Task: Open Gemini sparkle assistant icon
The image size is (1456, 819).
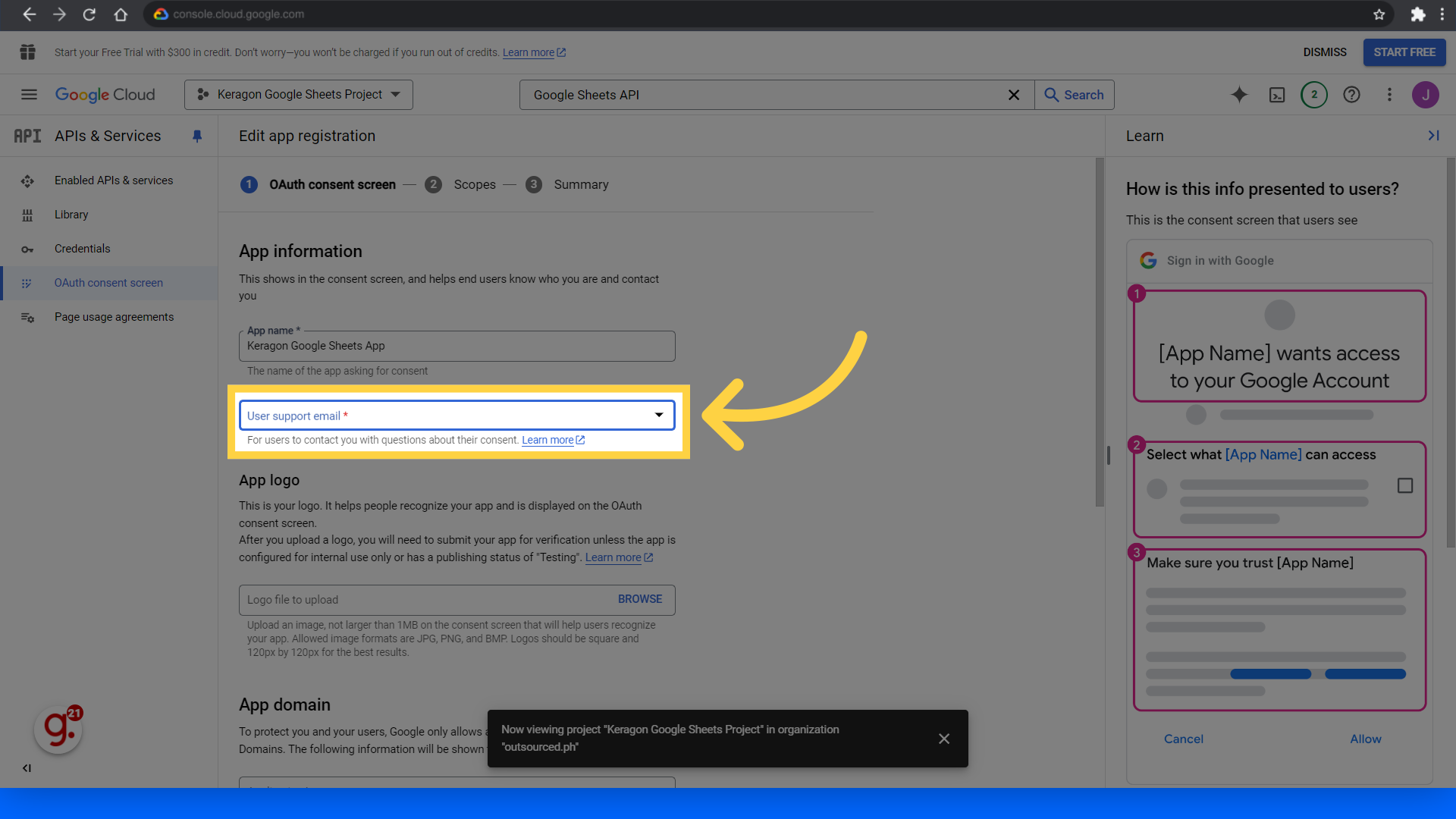Action: point(1239,95)
